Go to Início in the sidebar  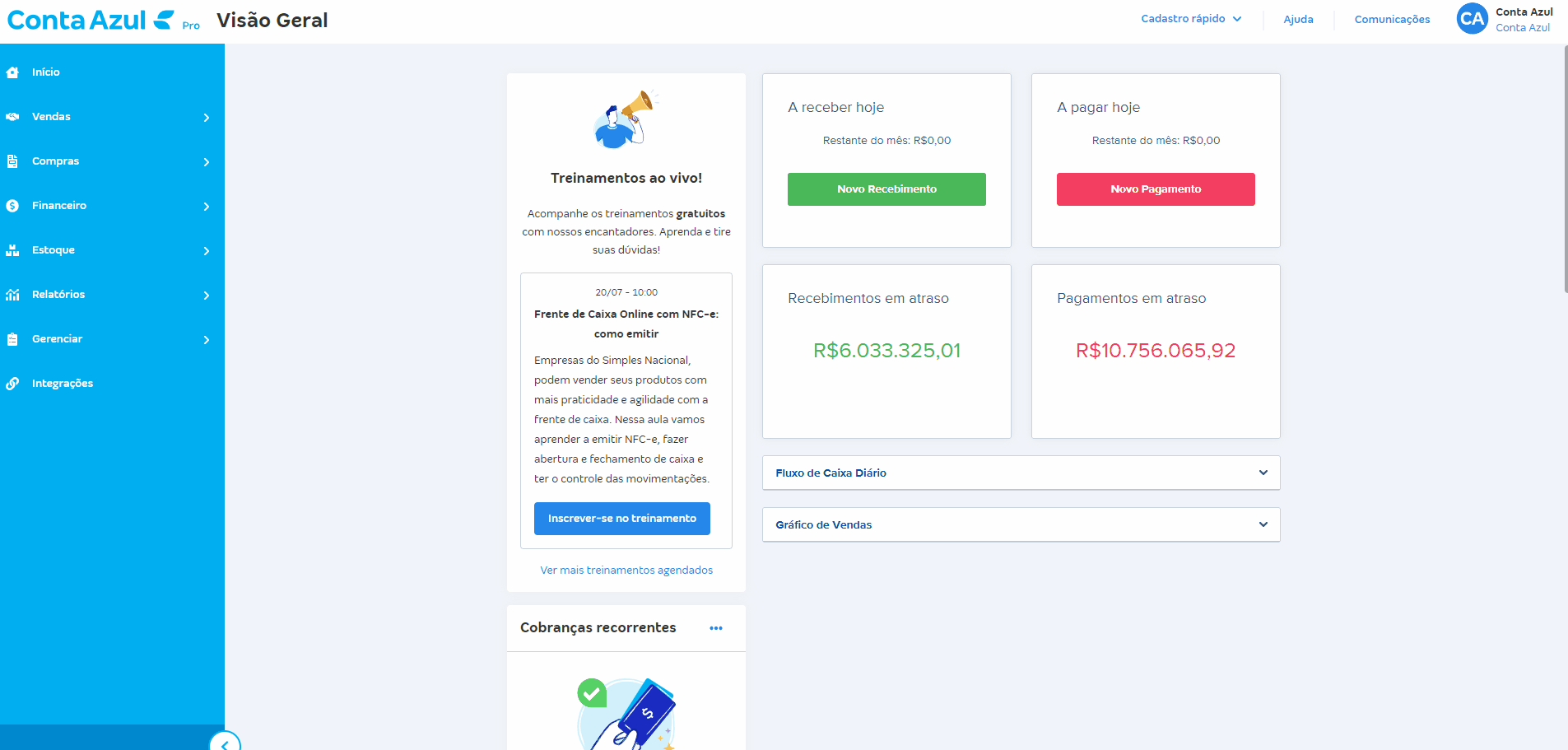pos(112,72)
